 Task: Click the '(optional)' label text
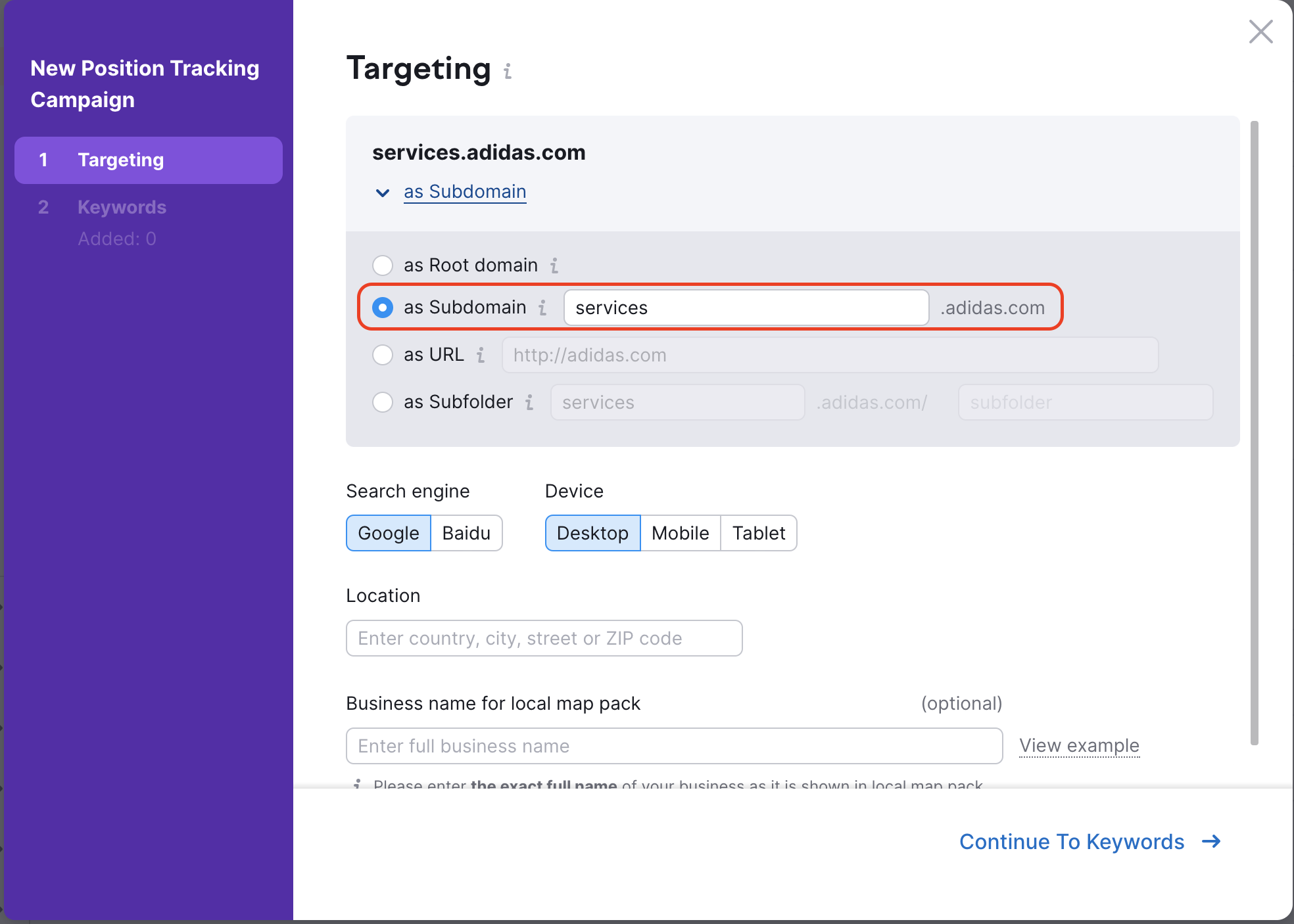(961, 703)
